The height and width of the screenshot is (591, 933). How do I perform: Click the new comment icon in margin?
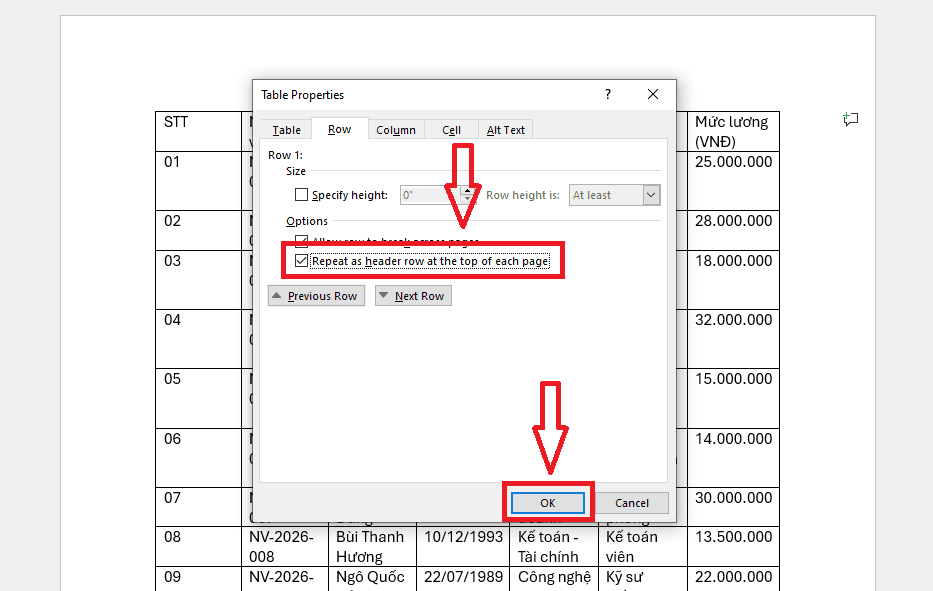[x=851, y=119]
